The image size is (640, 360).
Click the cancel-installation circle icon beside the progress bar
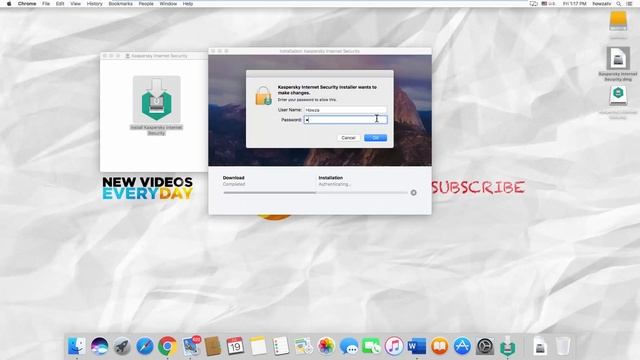[413, 193]
